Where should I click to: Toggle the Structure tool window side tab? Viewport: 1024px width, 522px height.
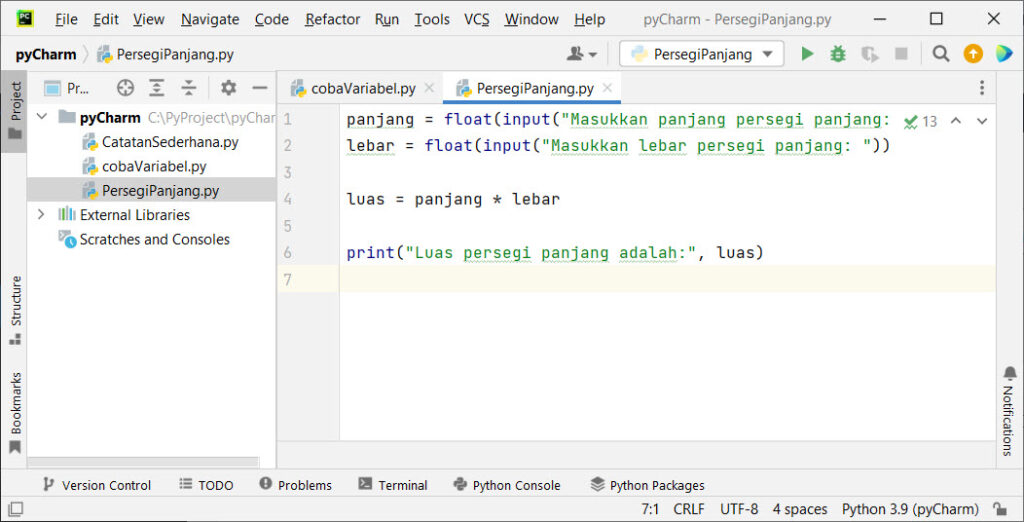click(x=15, y=310)
